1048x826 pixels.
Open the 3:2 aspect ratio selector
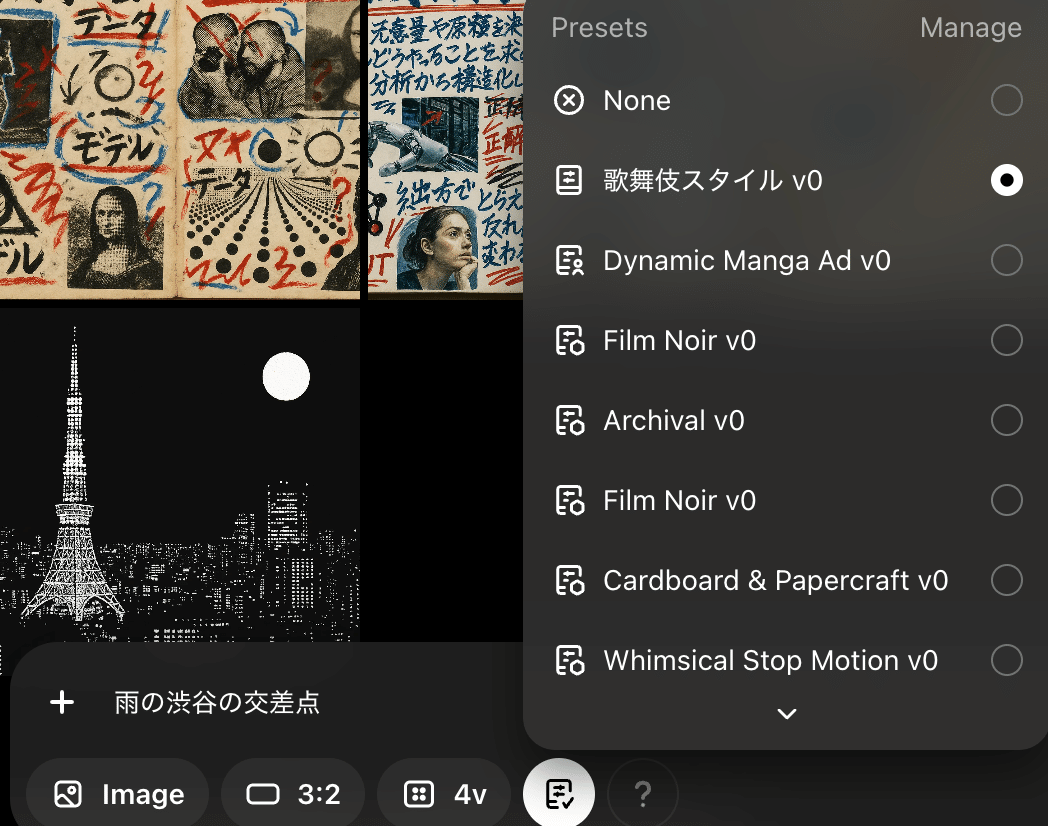293,795
